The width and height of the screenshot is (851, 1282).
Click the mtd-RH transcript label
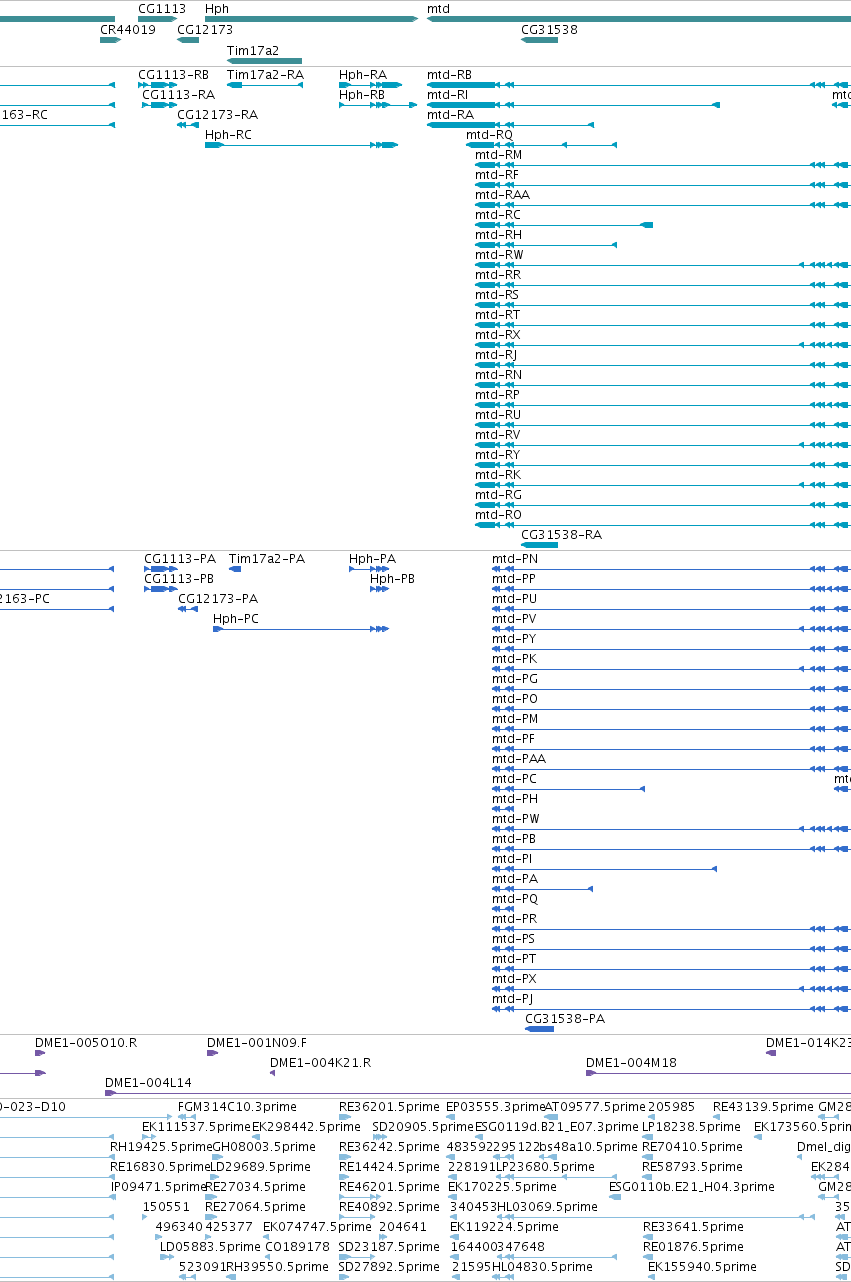pyautogui.click(x=498, y=235)
